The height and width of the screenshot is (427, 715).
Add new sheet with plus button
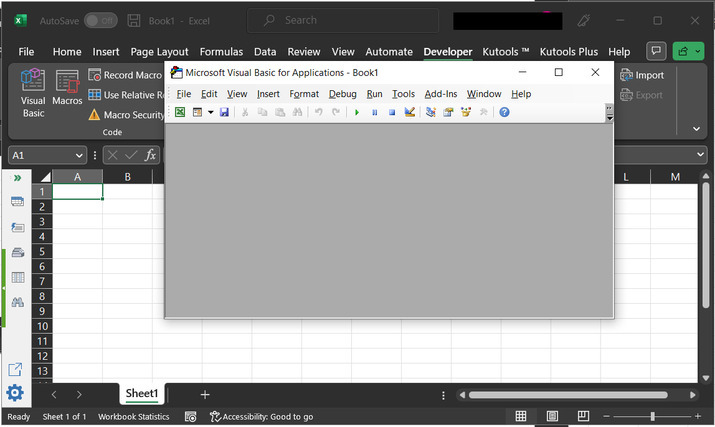click(205, 395)
